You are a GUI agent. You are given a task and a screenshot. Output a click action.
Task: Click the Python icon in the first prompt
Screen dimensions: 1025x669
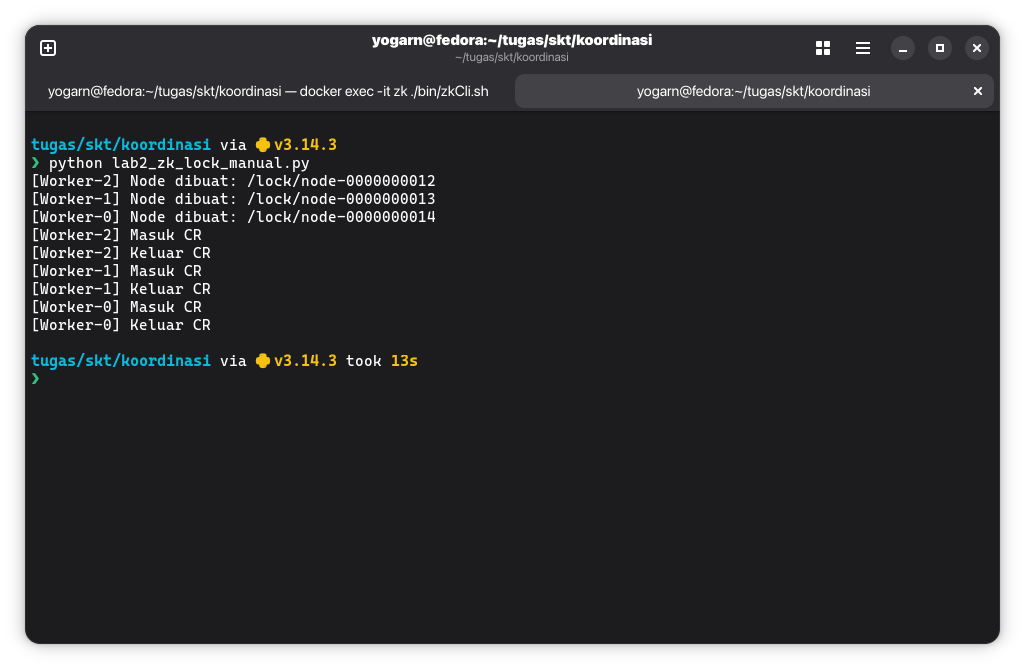pos(263,145)
